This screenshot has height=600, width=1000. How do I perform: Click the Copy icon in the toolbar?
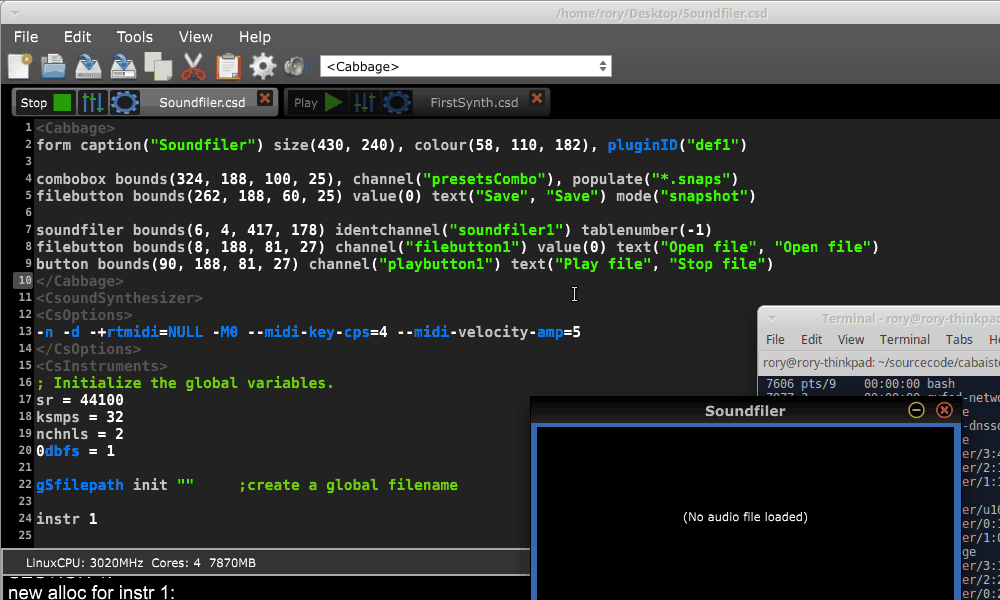click(157, 67)
